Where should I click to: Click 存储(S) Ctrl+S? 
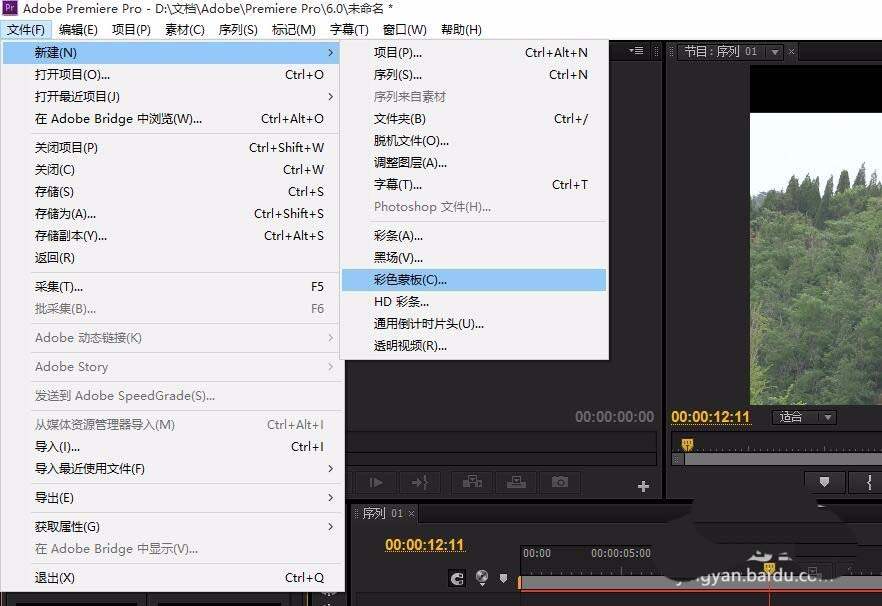click(171, 192)
